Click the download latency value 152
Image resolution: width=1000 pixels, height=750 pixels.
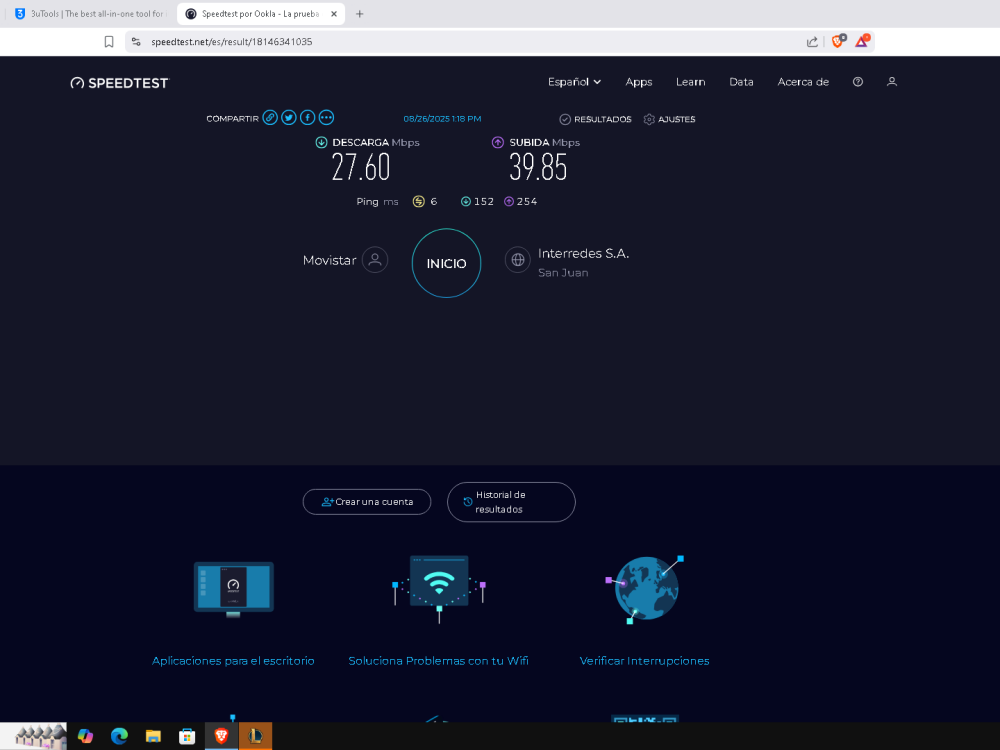[x=483, y=202]
